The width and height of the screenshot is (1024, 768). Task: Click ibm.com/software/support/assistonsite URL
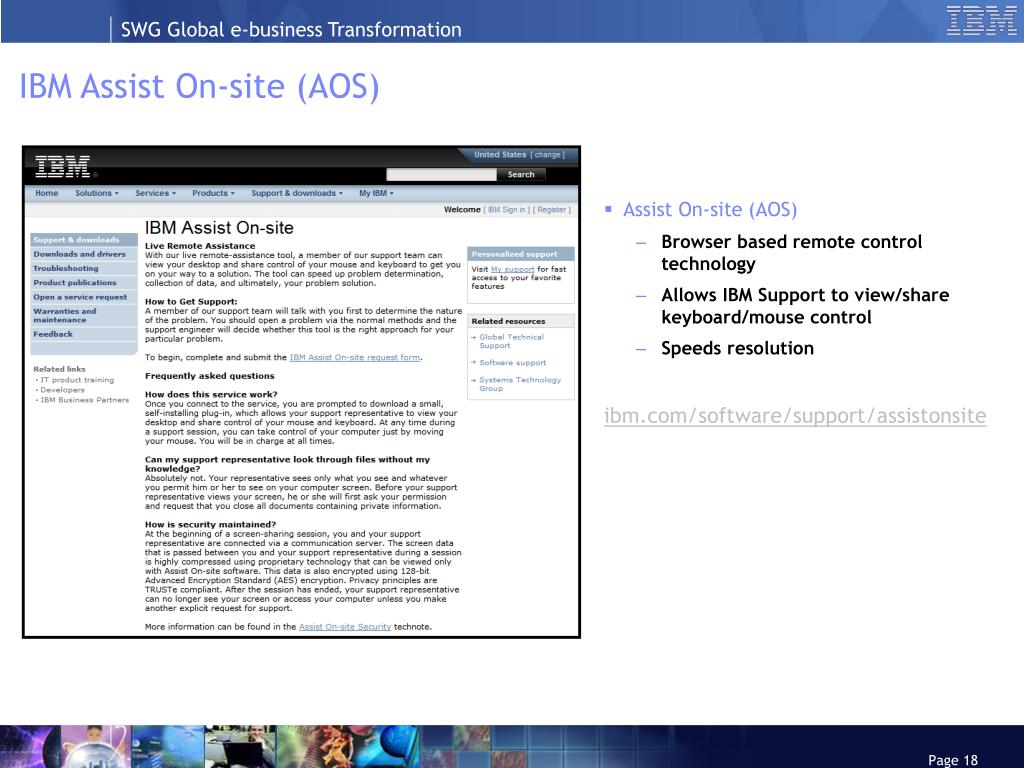coord(795,415)
